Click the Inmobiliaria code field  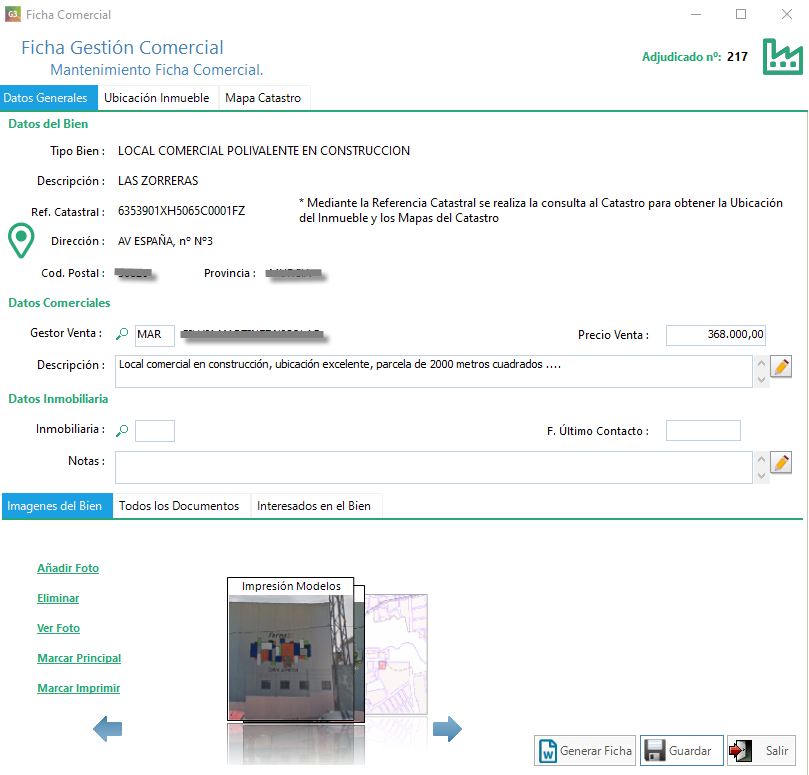(155, 431)
